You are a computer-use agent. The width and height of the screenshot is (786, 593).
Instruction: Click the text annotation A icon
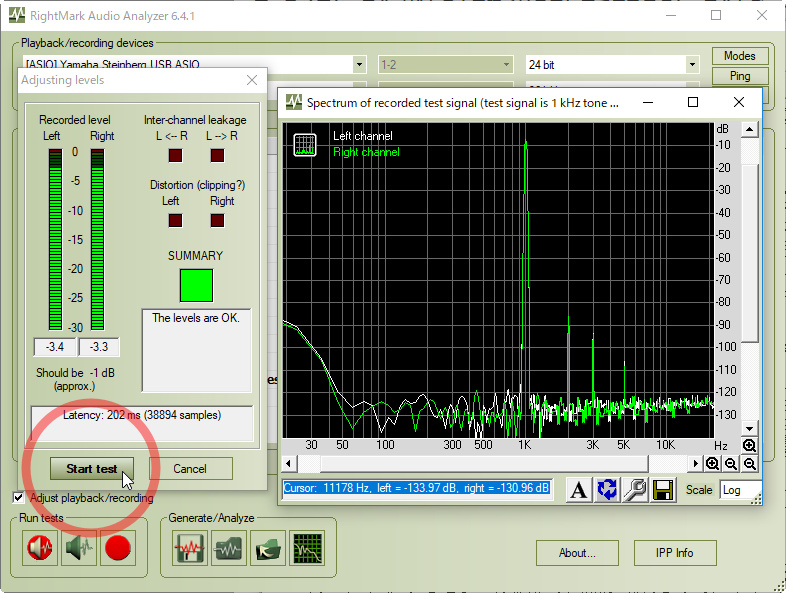[578, 489]
